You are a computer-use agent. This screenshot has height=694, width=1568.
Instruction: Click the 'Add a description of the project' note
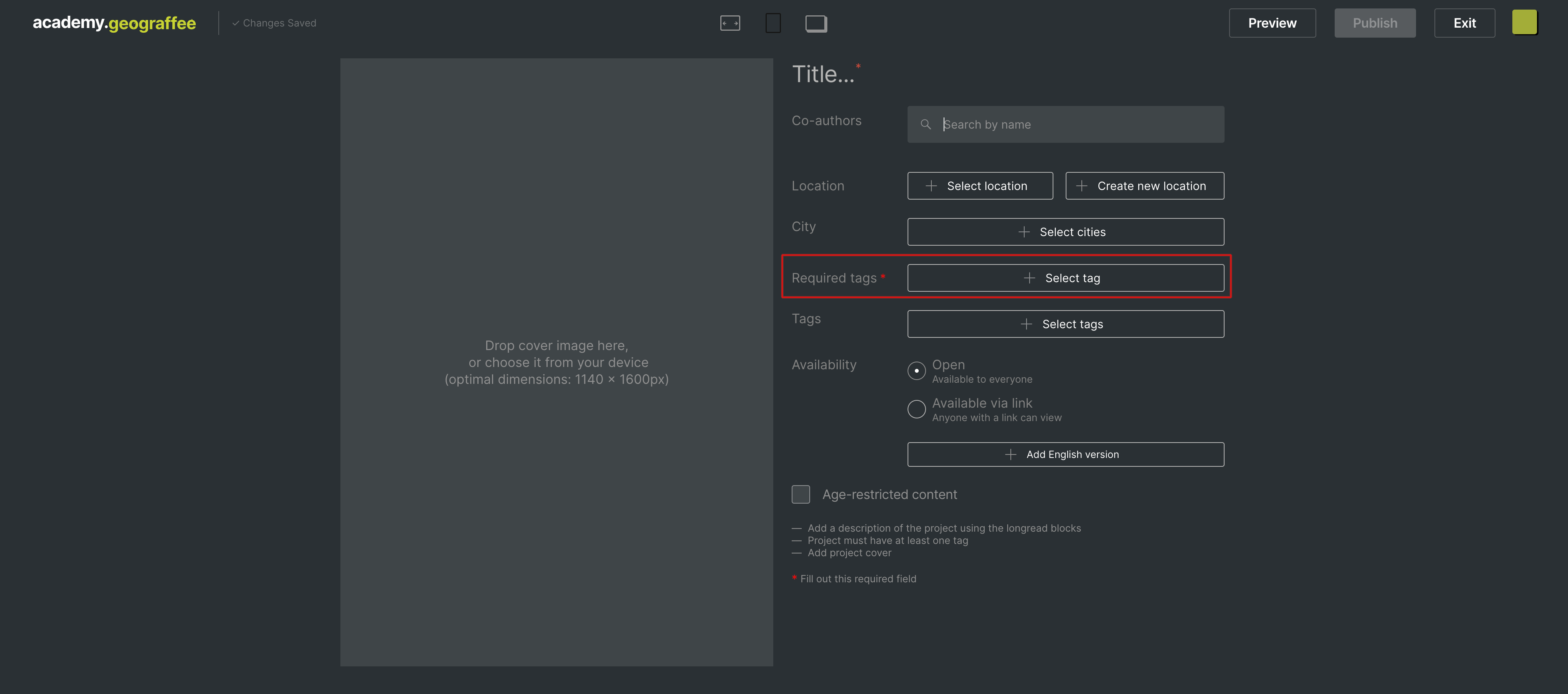coord(944,529)
